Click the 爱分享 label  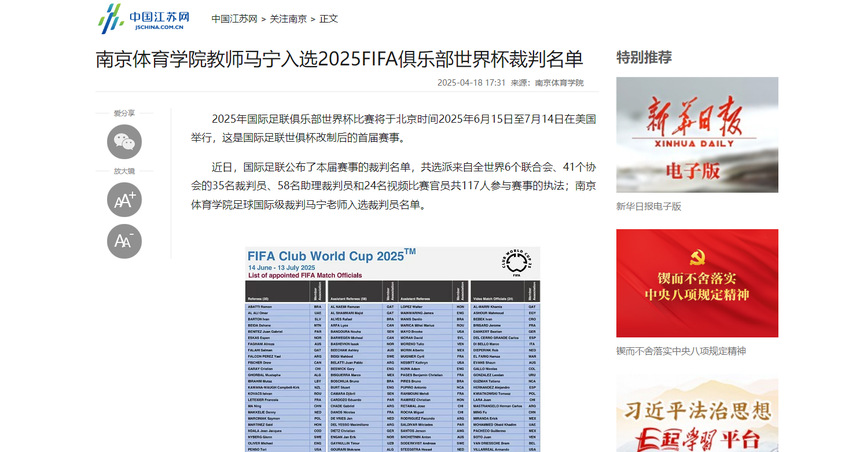(x=124, y=113)
